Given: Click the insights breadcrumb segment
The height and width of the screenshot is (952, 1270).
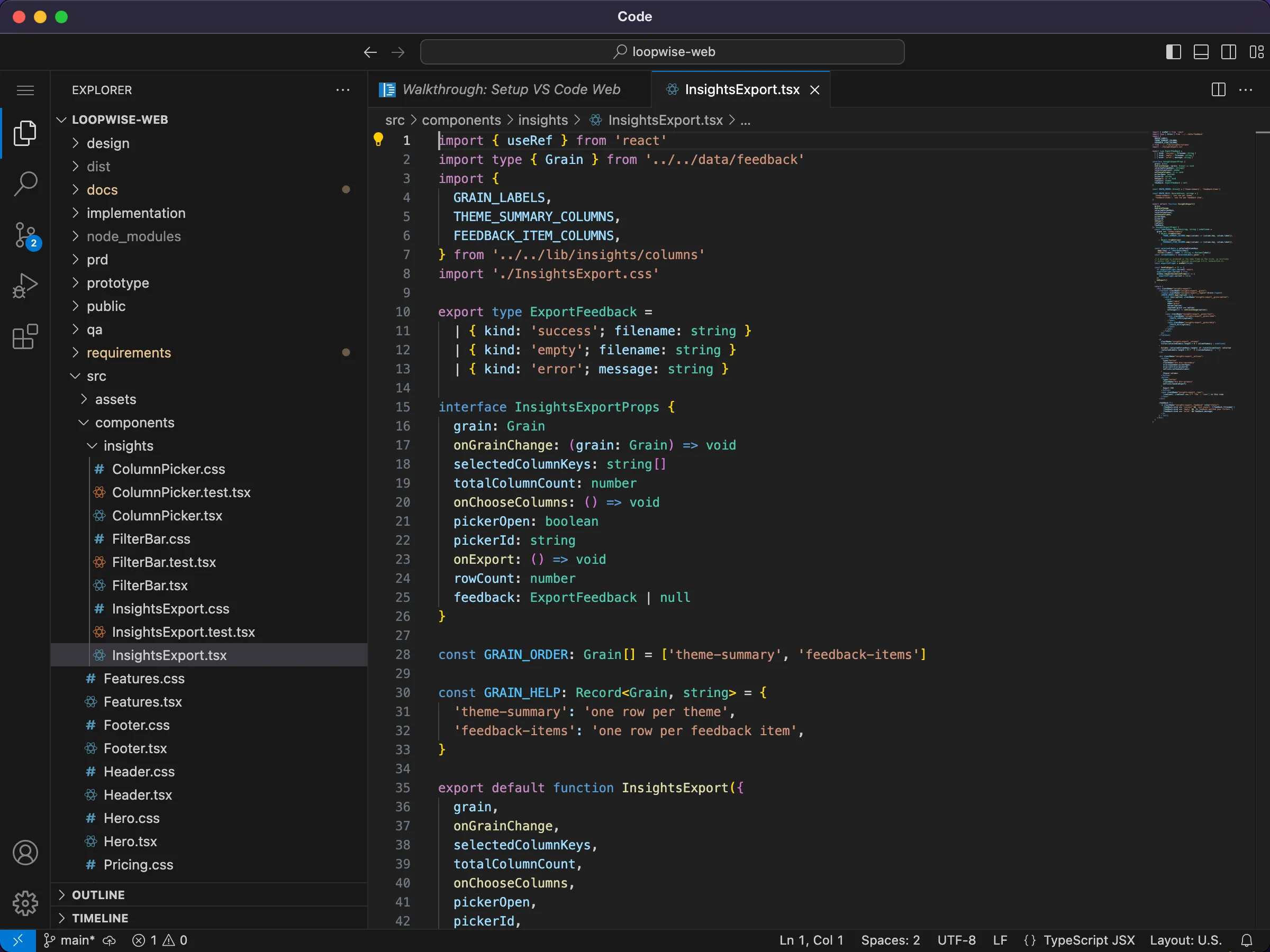Looking at the screenshot, I should coord(542,120).
